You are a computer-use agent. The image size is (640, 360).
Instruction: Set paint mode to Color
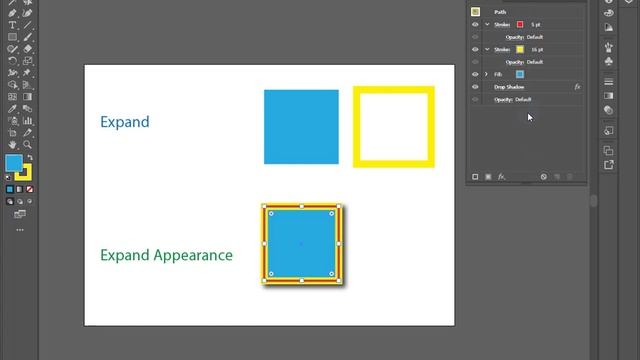click(10, 189)
